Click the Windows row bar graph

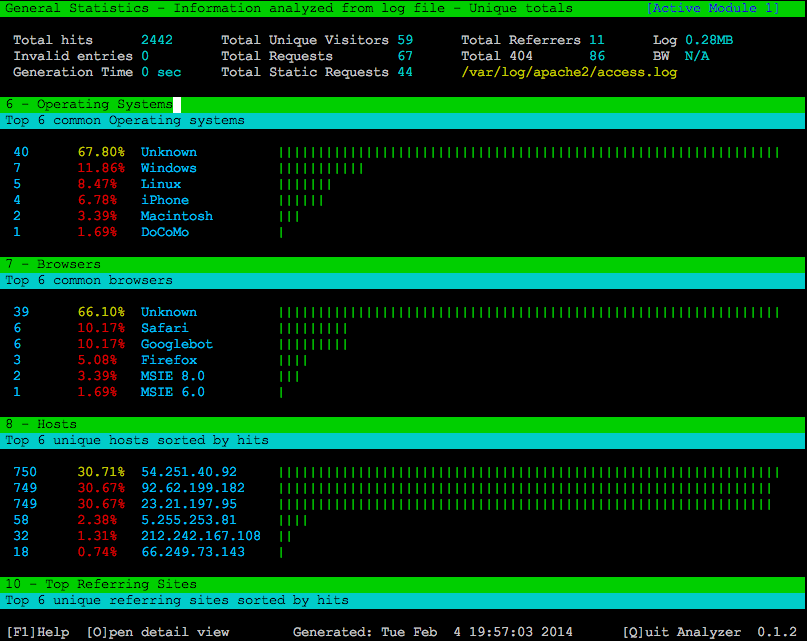[x=321, y=168]
